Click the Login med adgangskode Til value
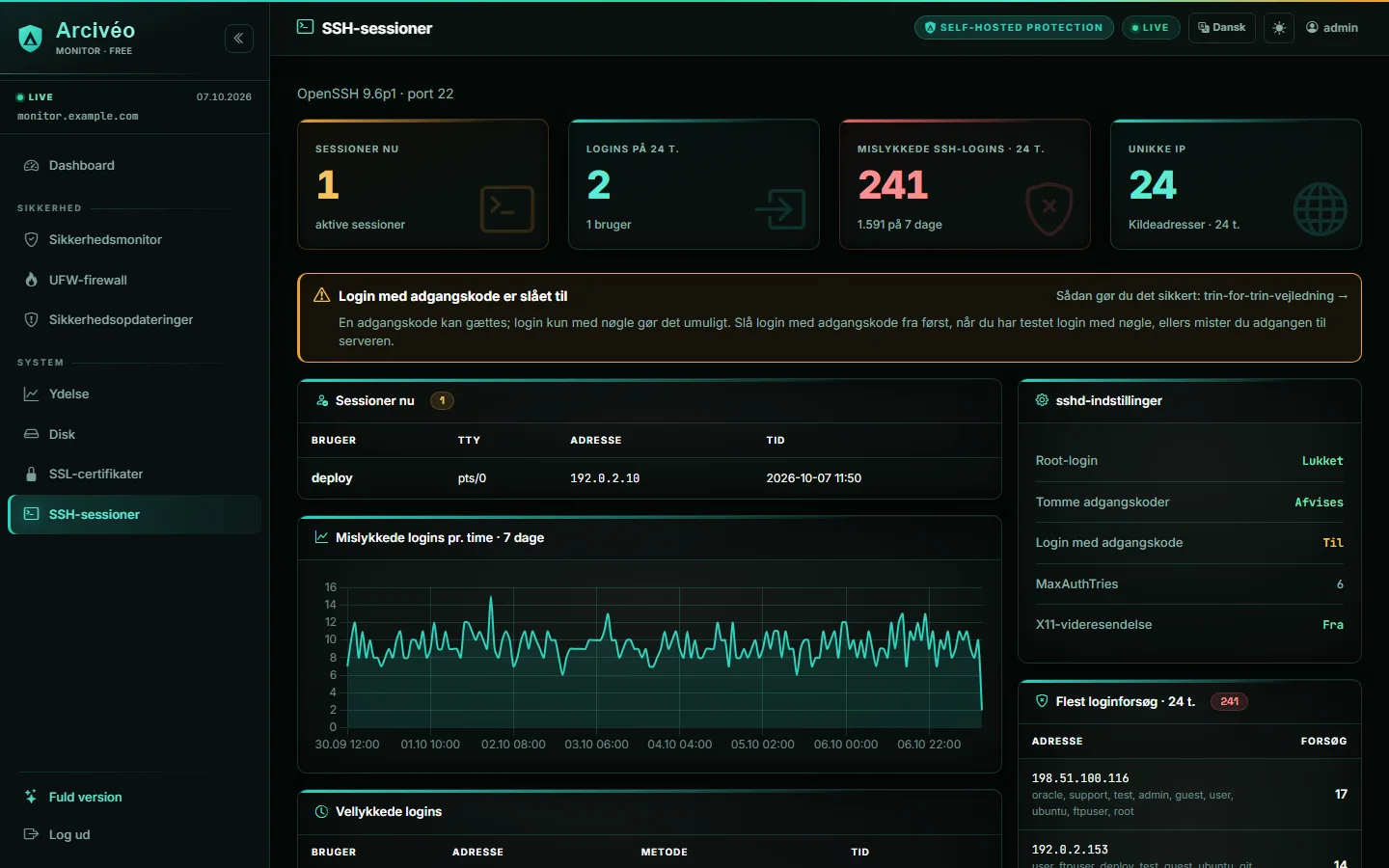The height and width of the screenshot is (868, 1389). click(x=1333, y=543)
